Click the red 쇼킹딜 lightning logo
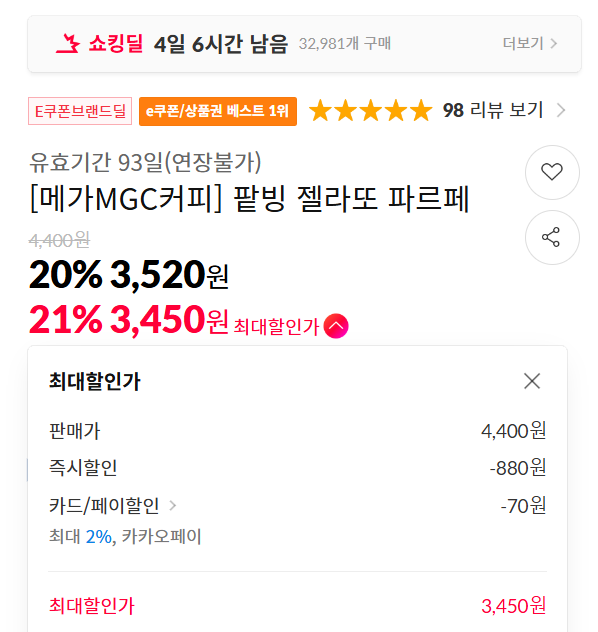 coord(68,44)
